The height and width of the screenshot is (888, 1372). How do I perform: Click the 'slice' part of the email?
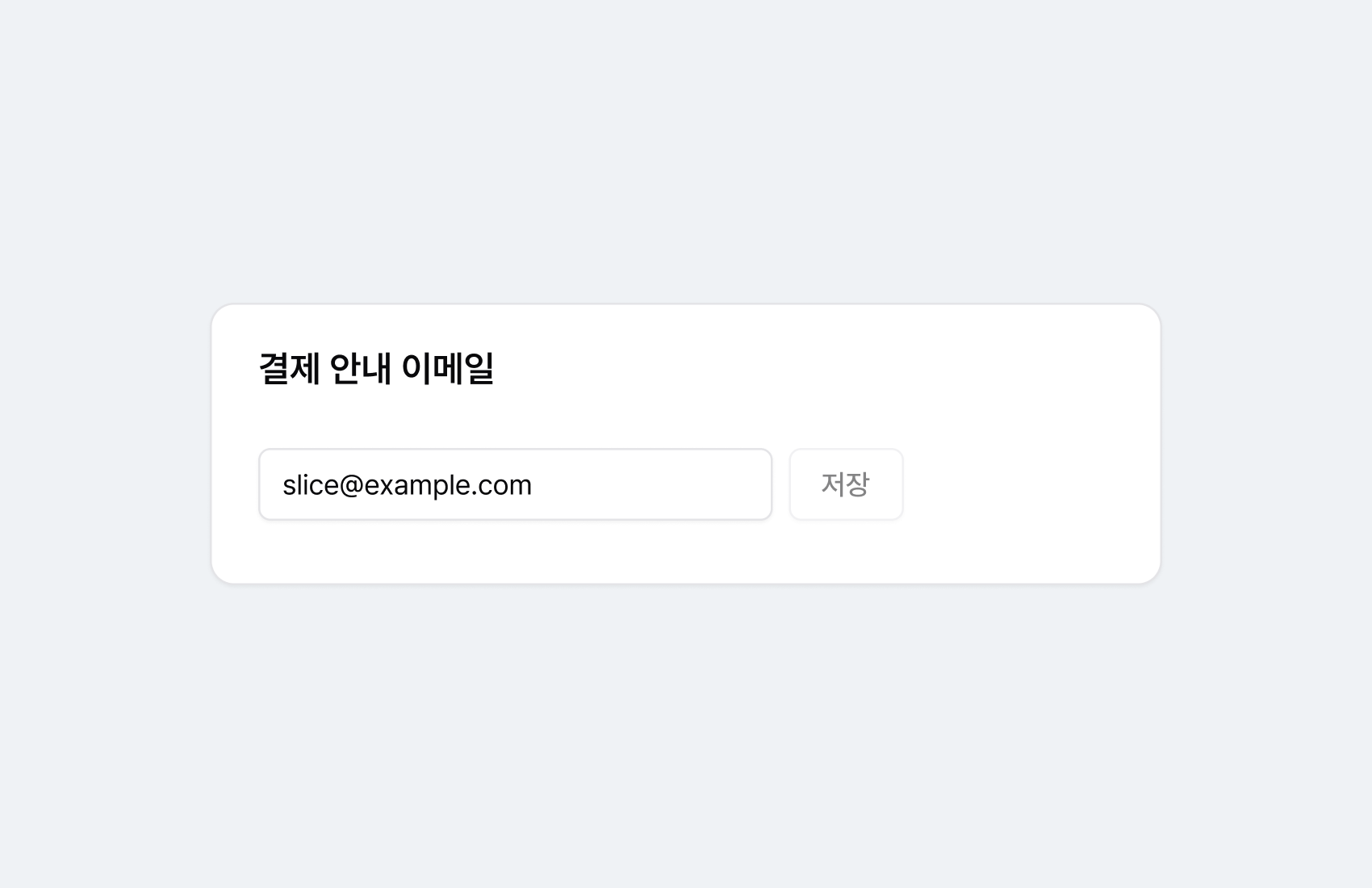(x=311, y=485)
